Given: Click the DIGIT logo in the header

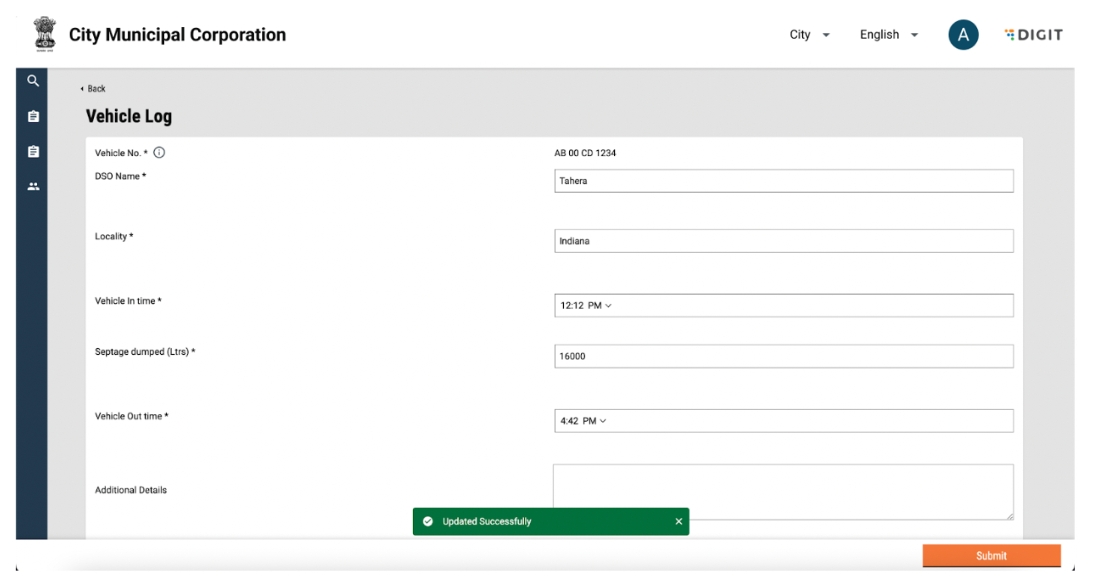Looking at the screenshot, I should [1033, 35].
